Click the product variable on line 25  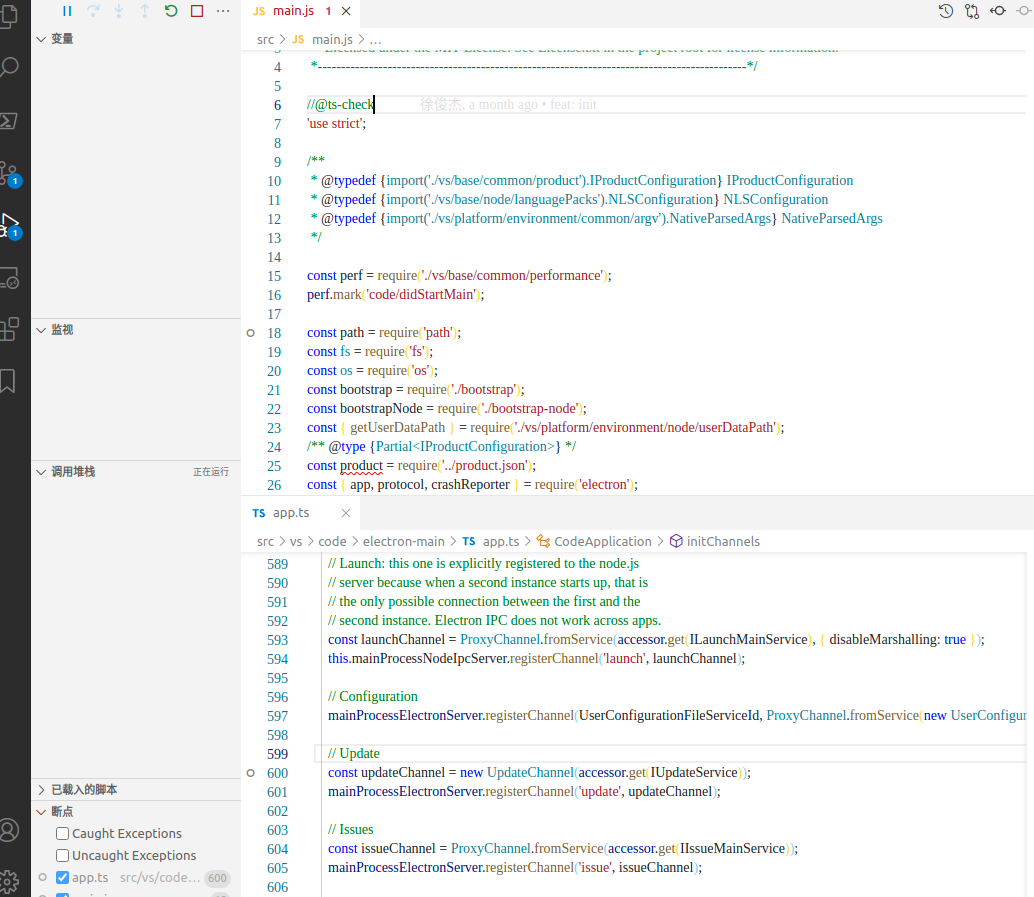[361, 466]
